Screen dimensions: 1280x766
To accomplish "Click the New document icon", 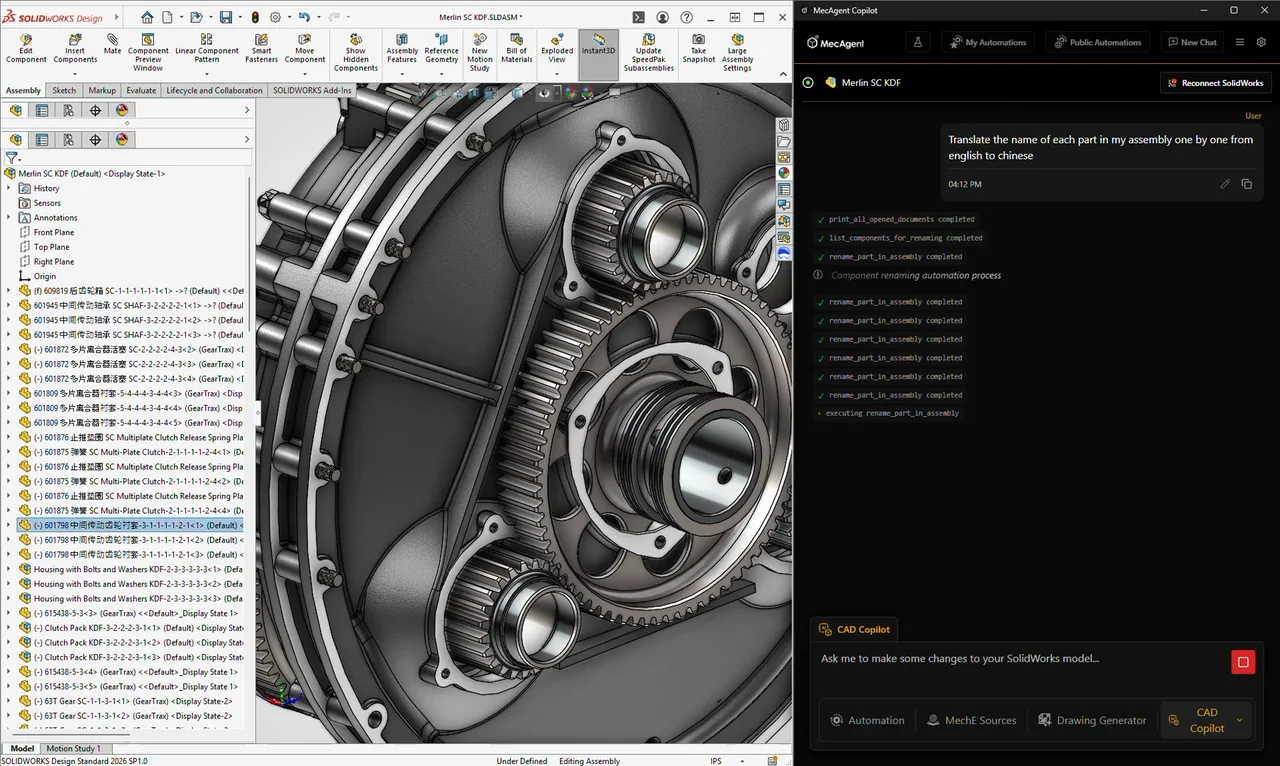I will [169, 17].
